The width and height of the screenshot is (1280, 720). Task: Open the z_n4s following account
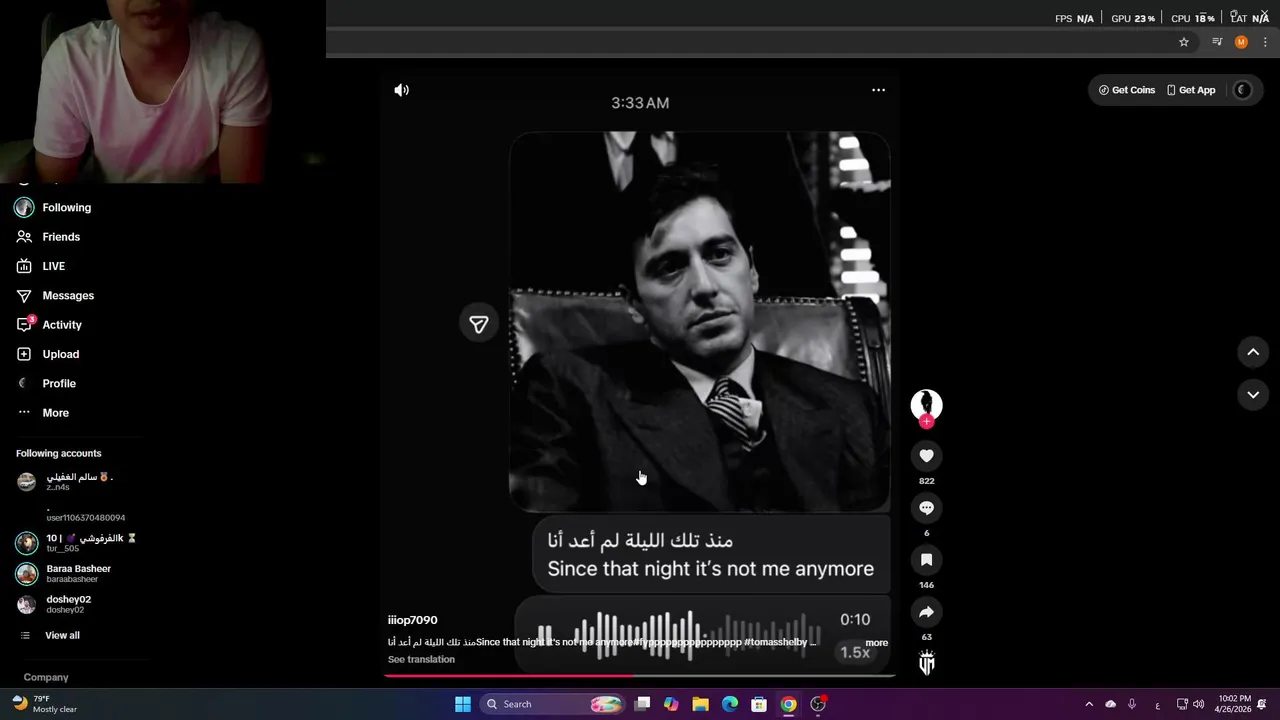[65, 481]
